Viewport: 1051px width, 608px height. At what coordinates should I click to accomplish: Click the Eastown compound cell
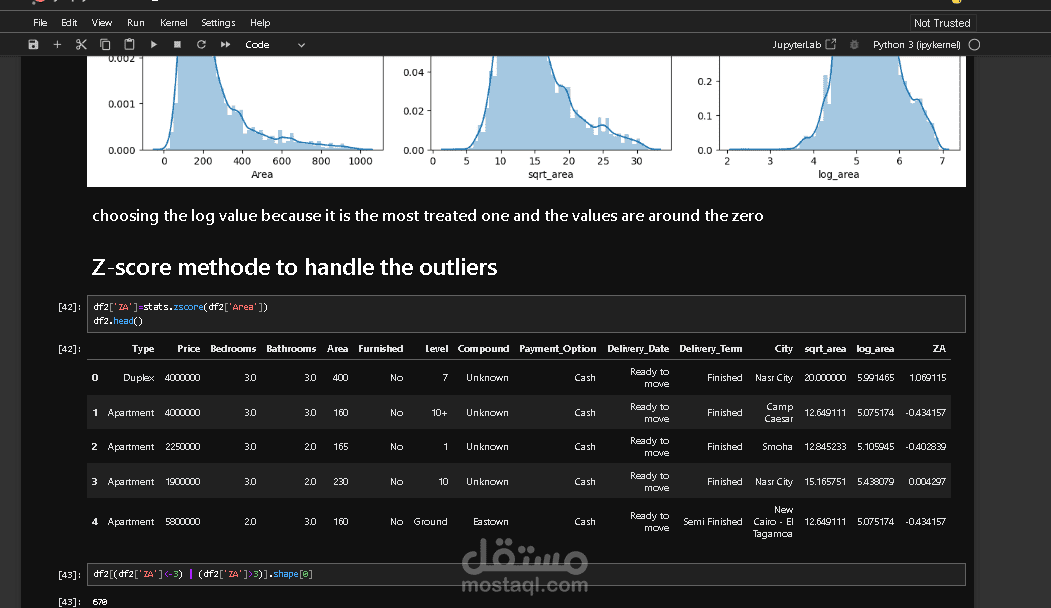point(491,522)
